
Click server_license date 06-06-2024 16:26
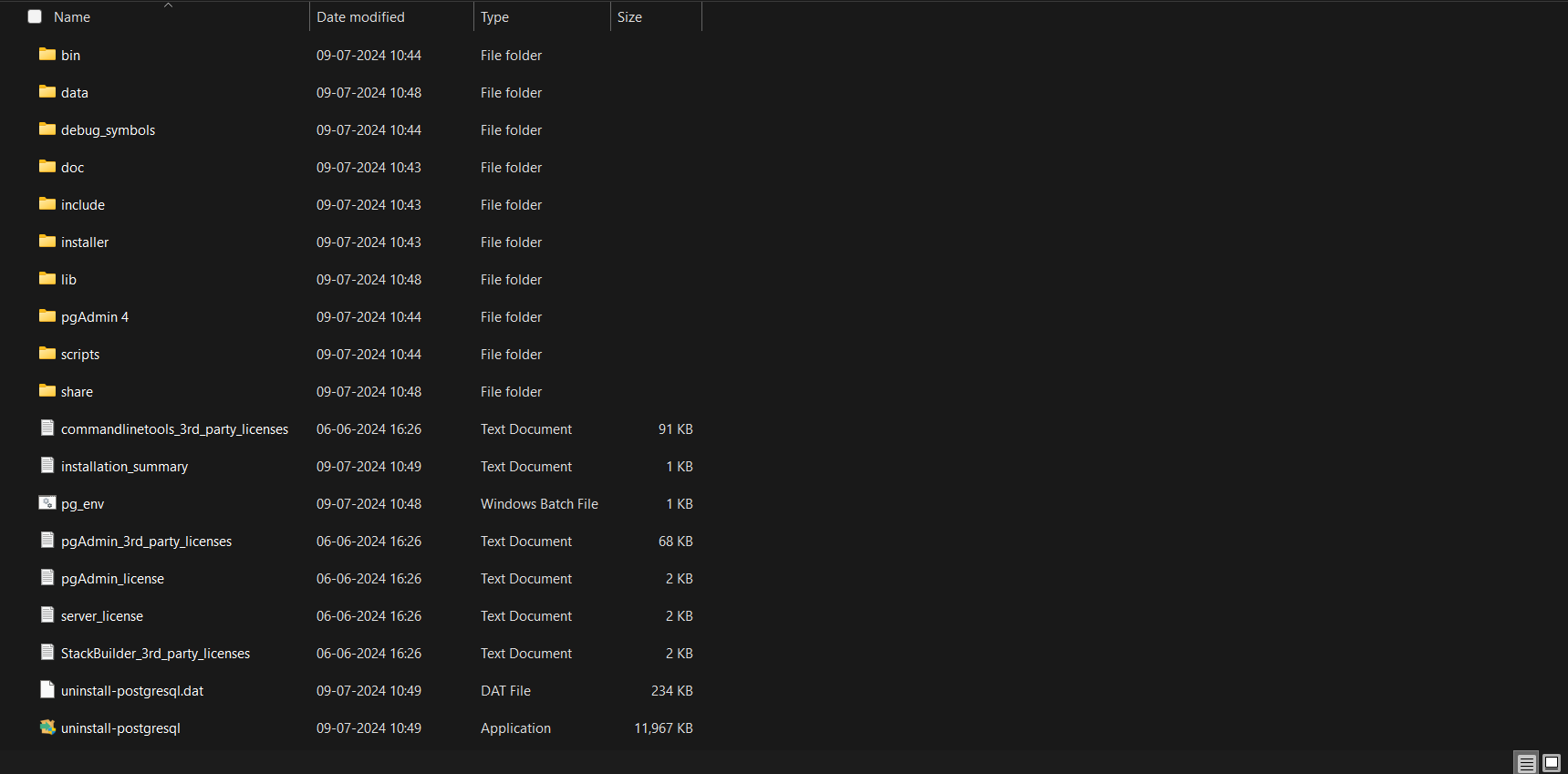[369, 616]
